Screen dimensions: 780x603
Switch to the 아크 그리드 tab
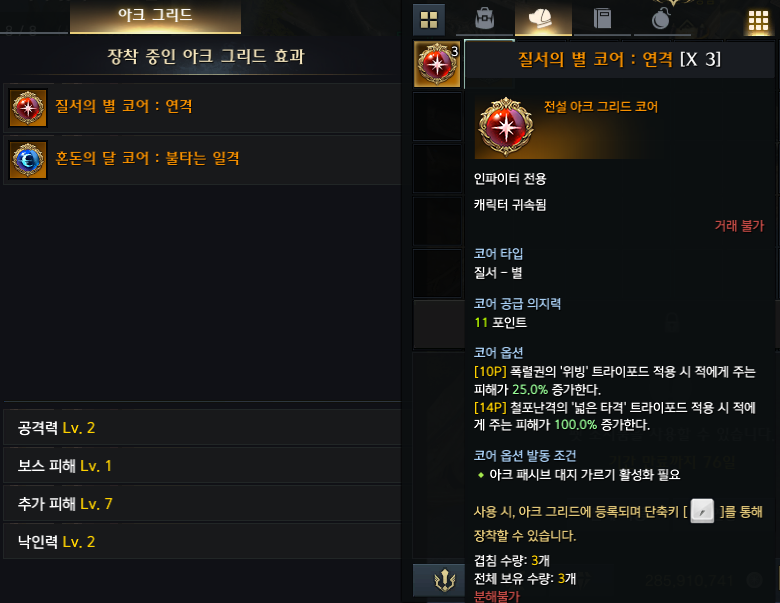pyautogui.click(x=155, y=16)
